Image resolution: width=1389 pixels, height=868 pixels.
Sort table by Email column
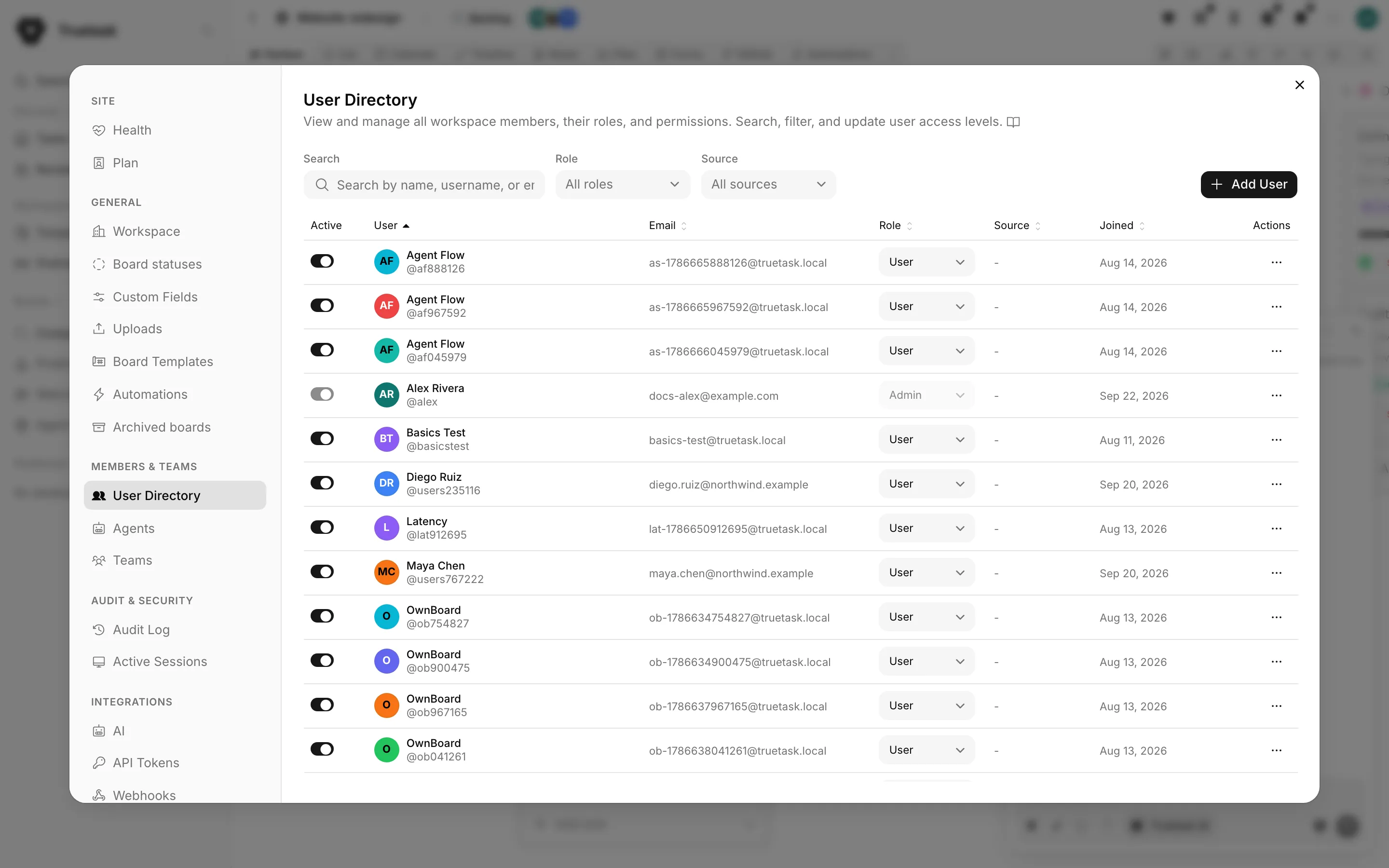(667, 226)
